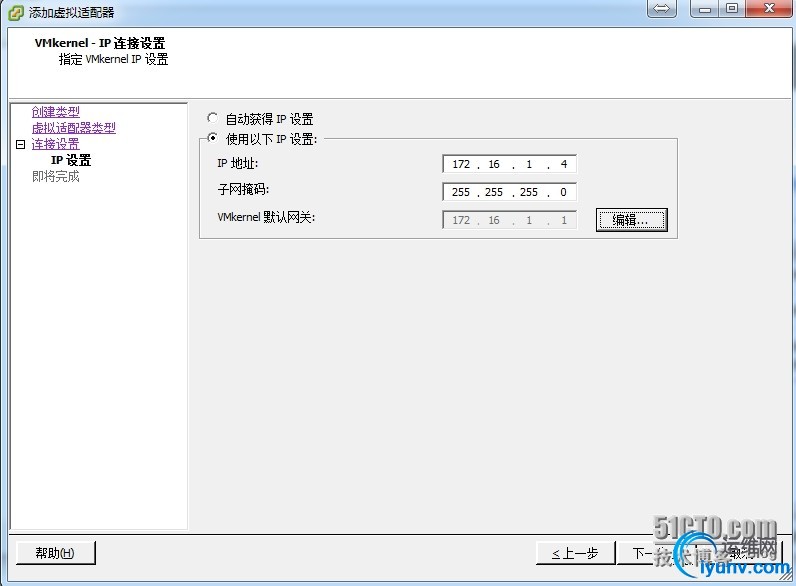Screen dimensions: 796x586
Task: Select the automatic IP settings radio button
Action: point(213,118)
